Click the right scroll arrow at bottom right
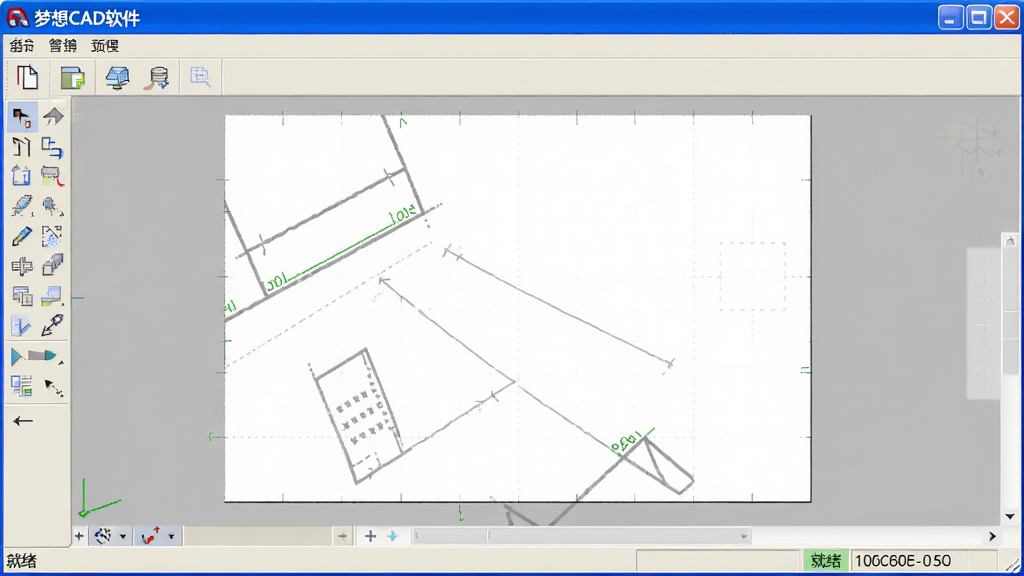Viewport: 1024px width, 576px height. pos(993,536)
